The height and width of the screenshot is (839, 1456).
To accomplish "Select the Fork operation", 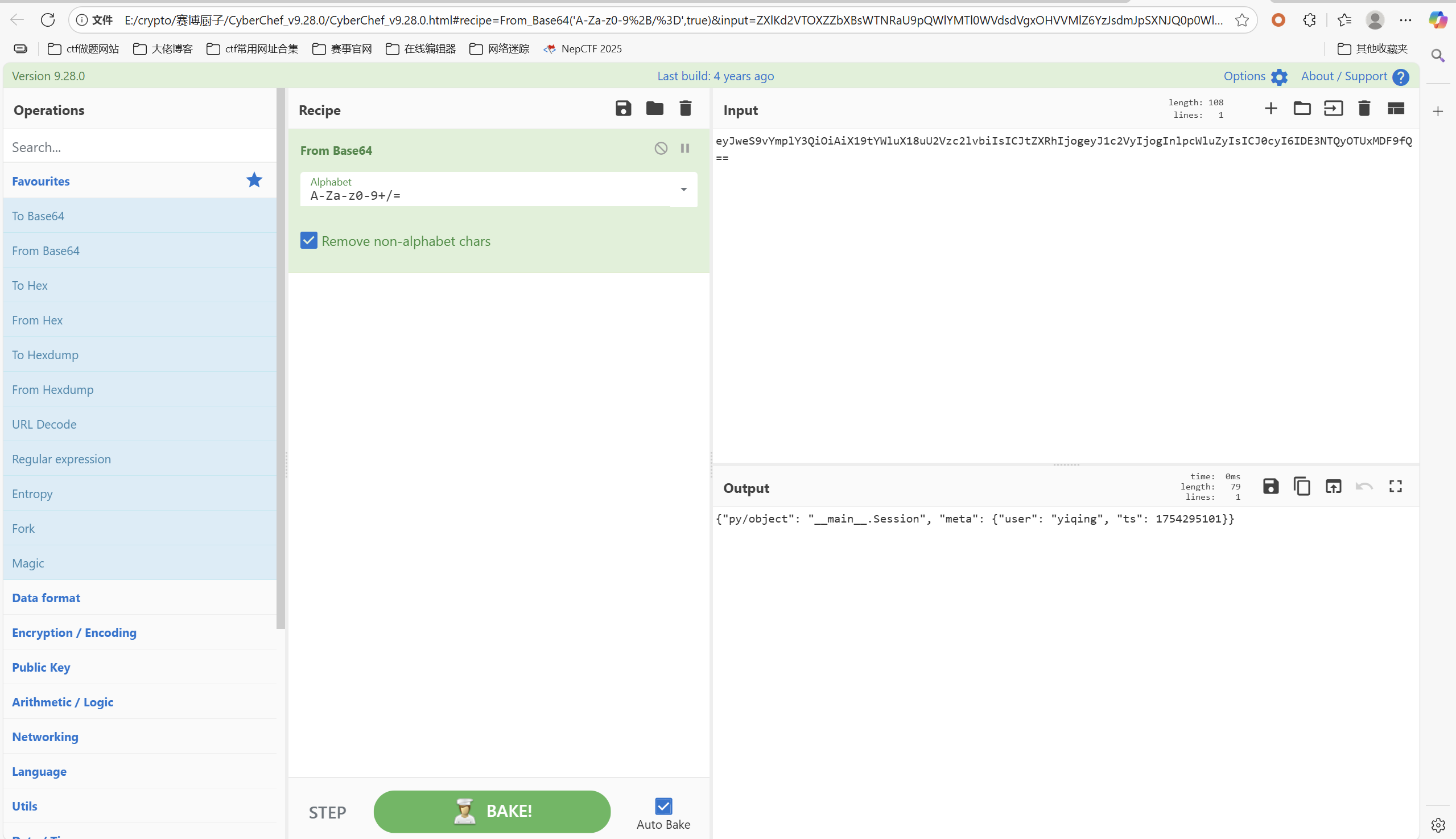I will [x=140, y=528].
